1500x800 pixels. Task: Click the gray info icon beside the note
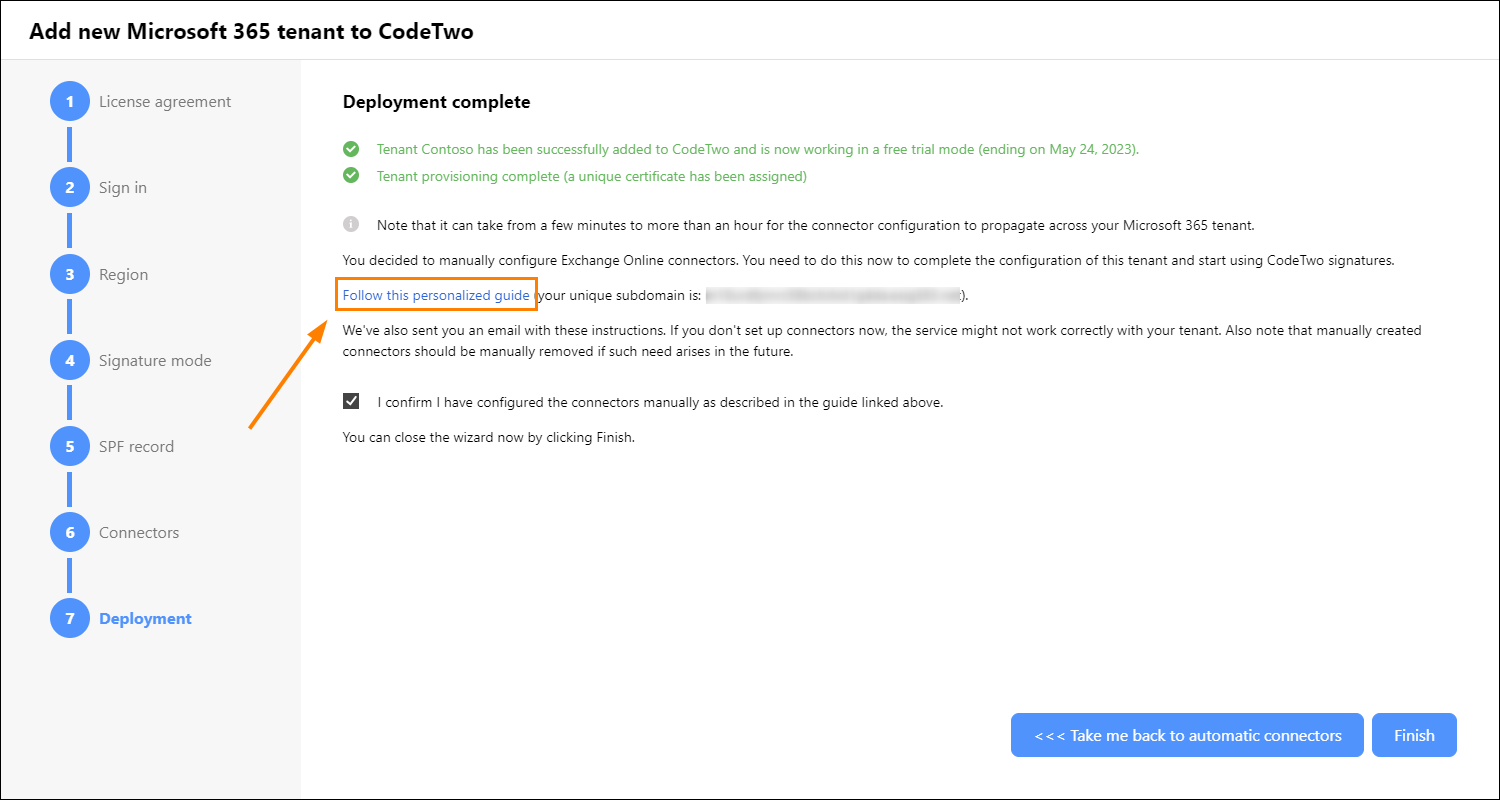coord(351,225)
